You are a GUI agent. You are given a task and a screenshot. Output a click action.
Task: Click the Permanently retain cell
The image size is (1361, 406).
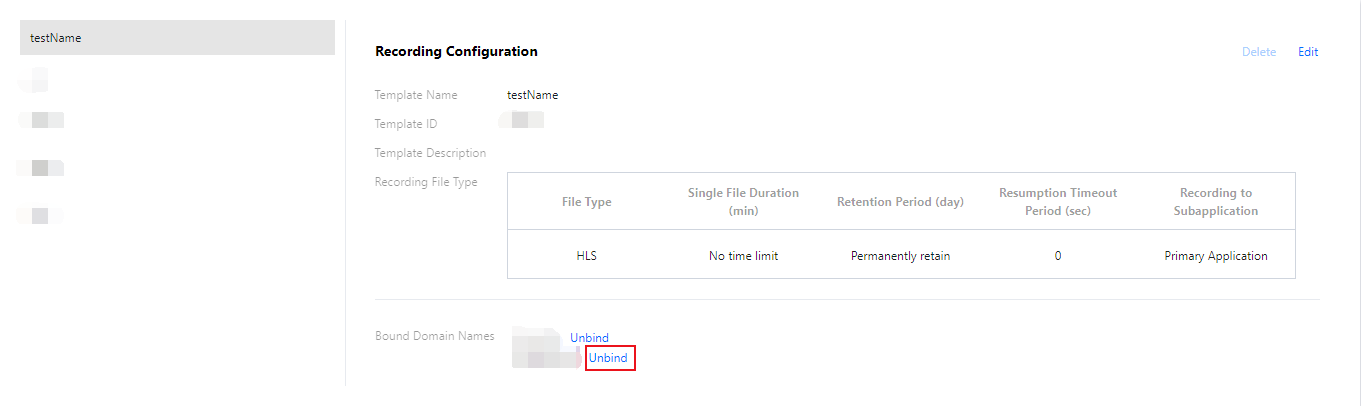pos(900,256)
